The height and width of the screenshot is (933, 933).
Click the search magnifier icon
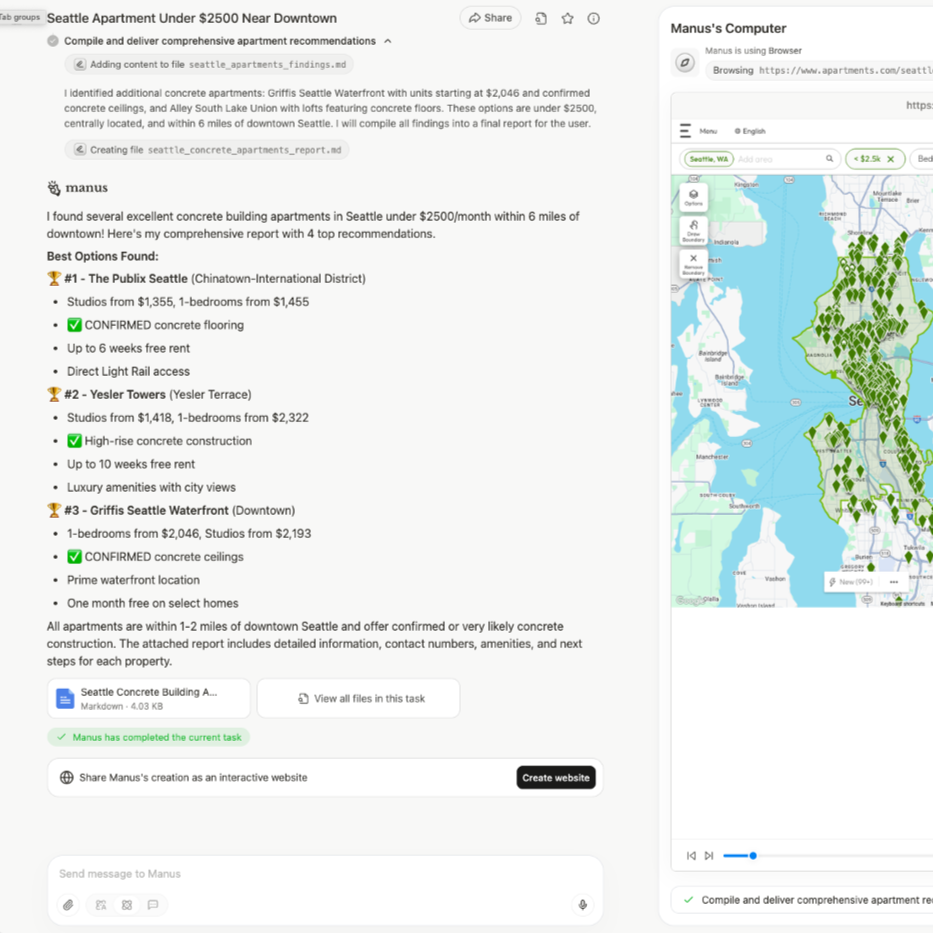[x=829, y=159]
